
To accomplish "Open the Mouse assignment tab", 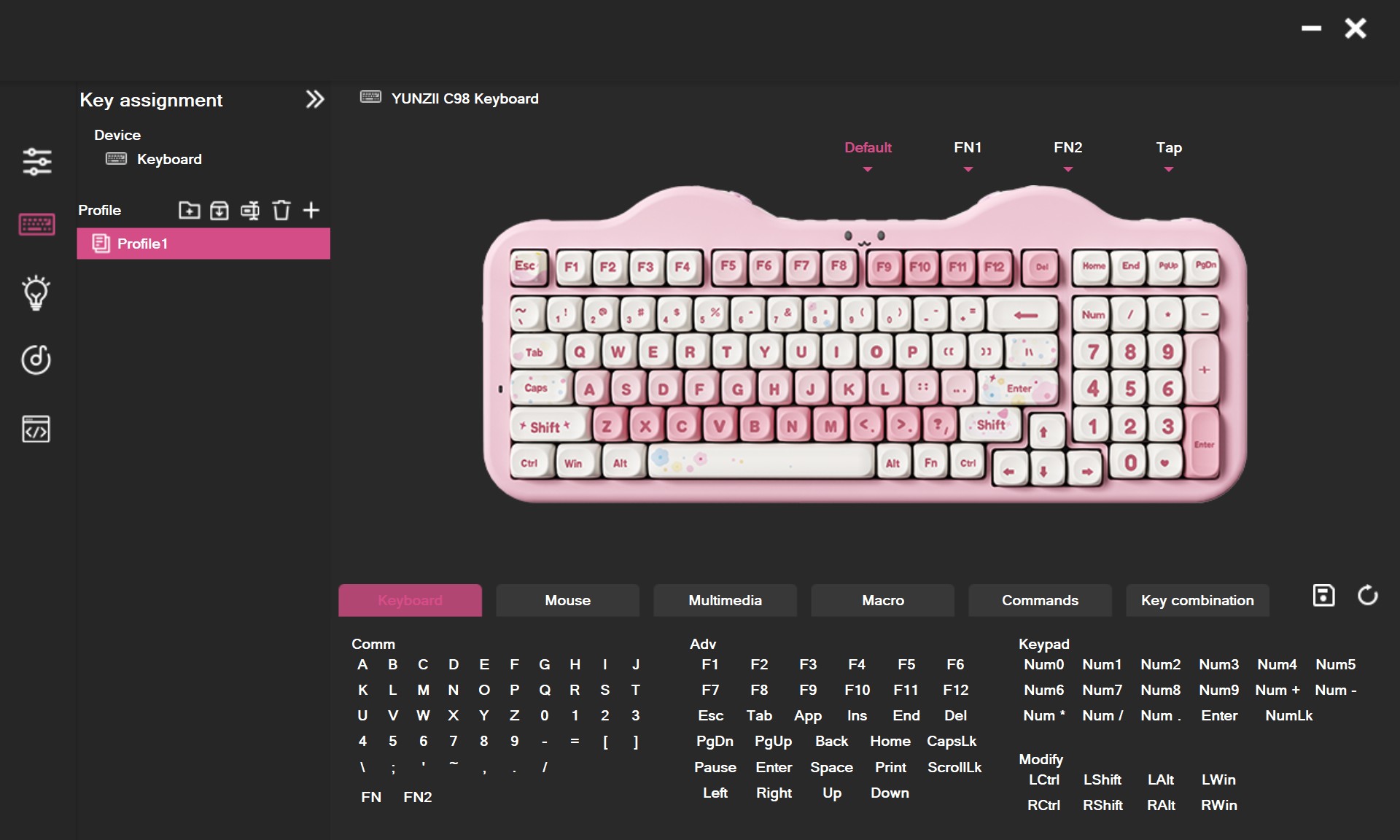I will coord(568,600).
